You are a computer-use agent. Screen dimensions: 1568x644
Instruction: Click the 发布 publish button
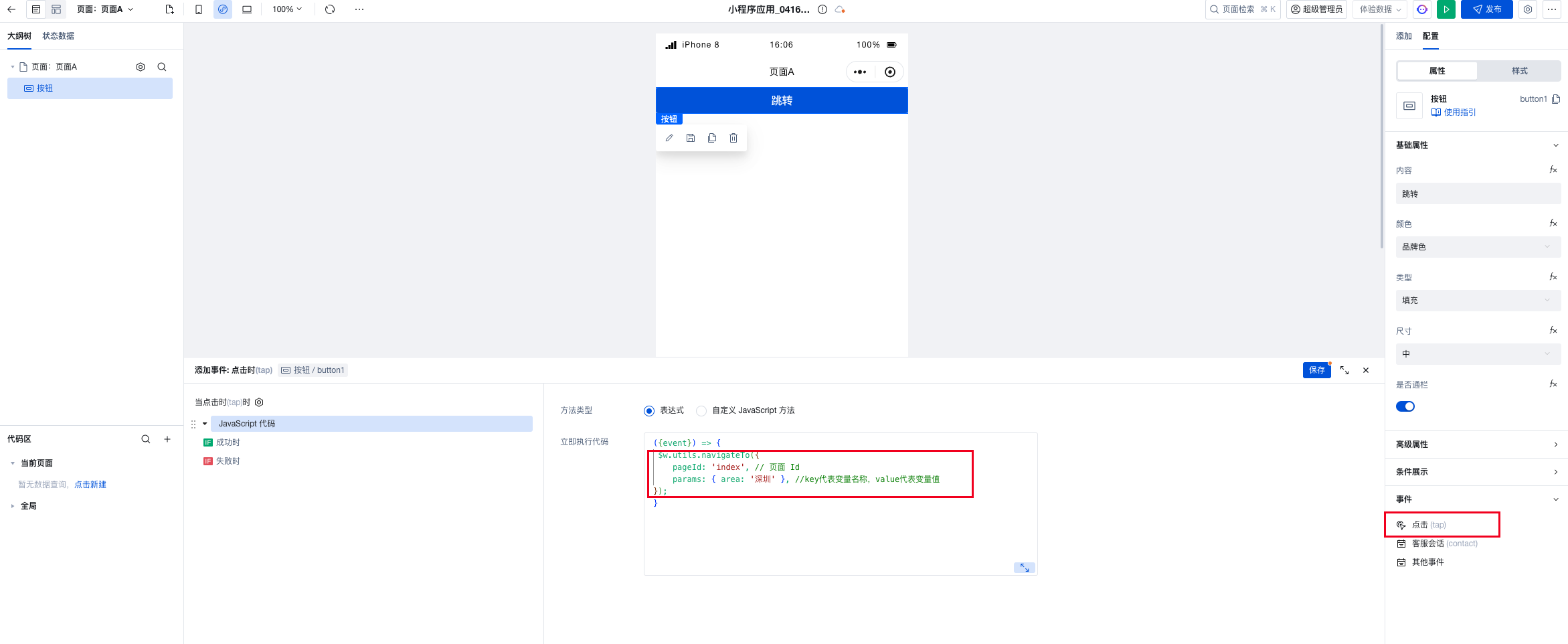[x=1487, y=9]
